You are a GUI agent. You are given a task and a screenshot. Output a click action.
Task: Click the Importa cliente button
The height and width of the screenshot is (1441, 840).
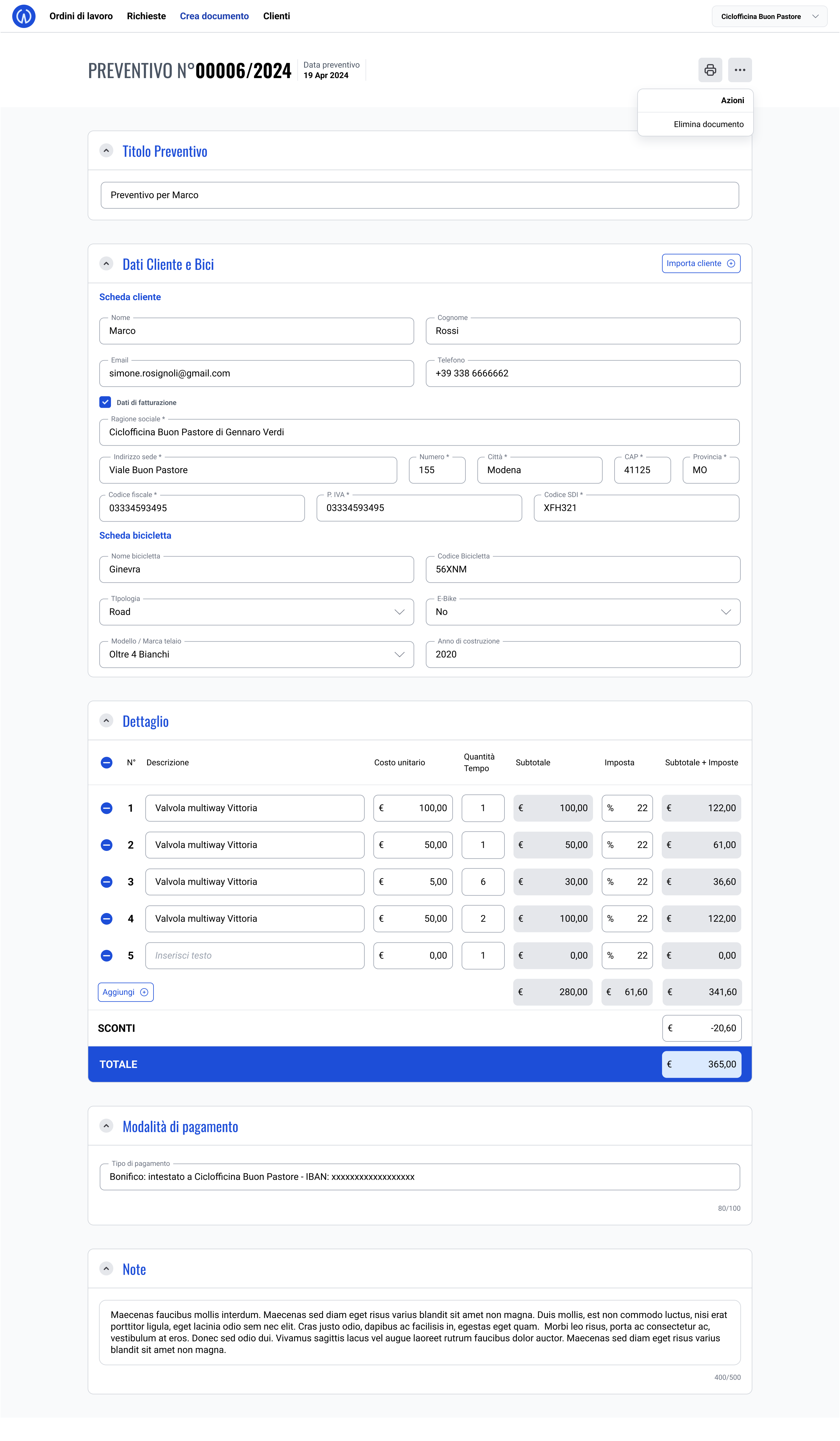700,263
